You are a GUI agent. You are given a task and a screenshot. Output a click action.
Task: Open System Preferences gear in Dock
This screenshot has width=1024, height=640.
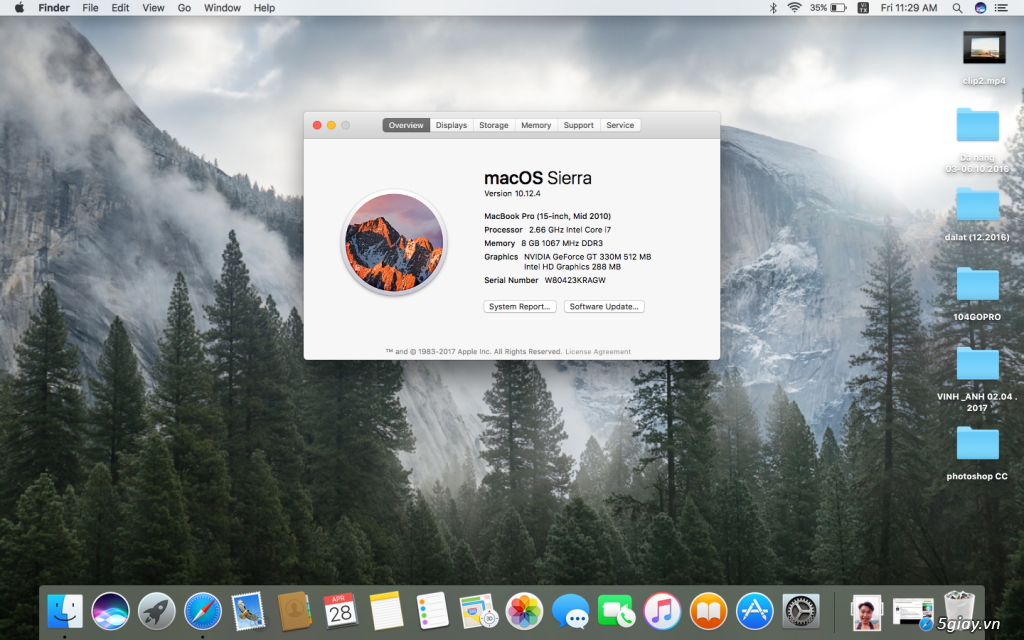(801, 611)
